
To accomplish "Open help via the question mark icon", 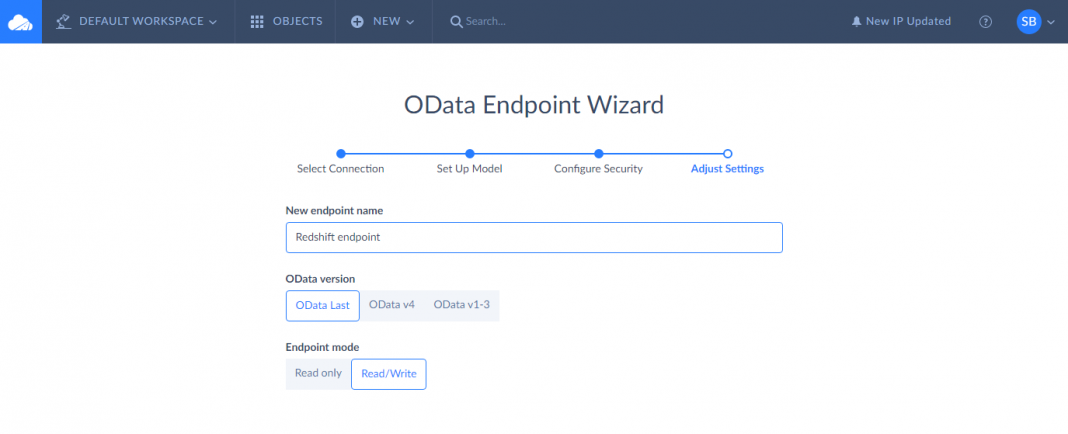I will click(x=985, y=21).
